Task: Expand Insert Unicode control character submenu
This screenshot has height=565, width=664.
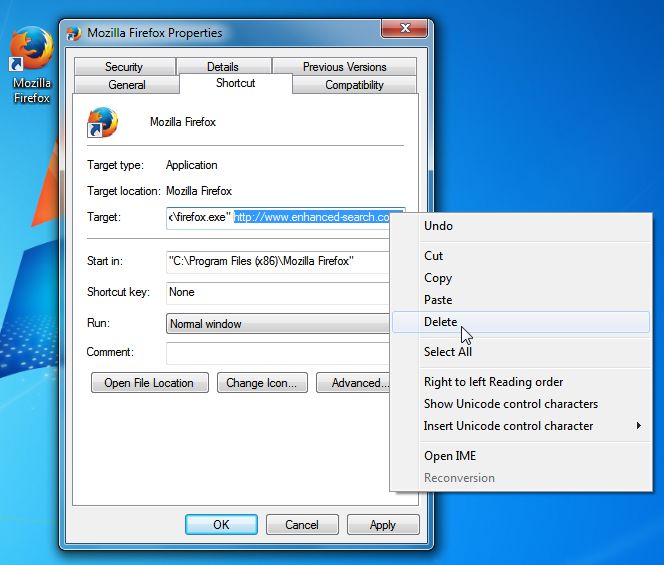Action: pos(521,426)
